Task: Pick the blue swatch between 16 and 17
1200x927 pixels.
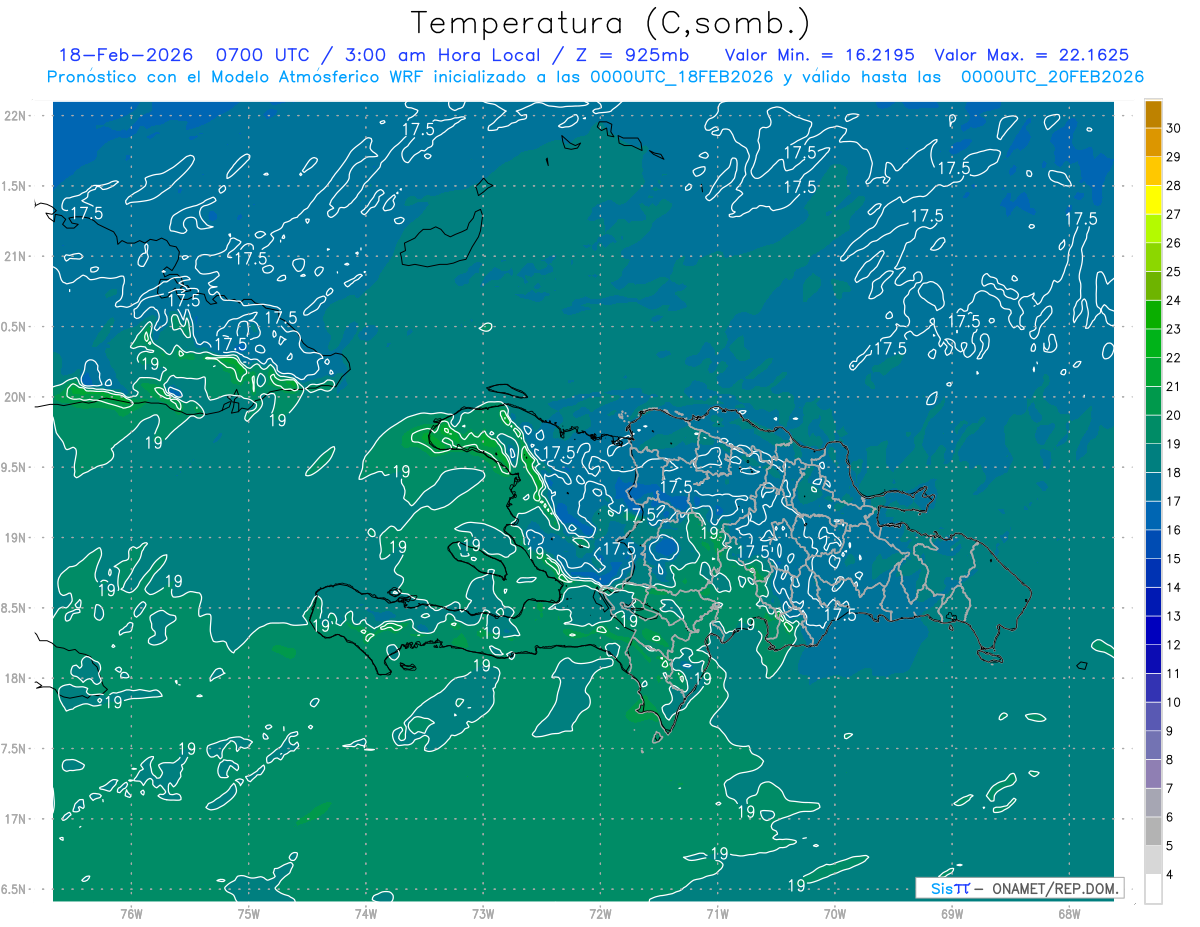Action: click(x=1153, y=516)
